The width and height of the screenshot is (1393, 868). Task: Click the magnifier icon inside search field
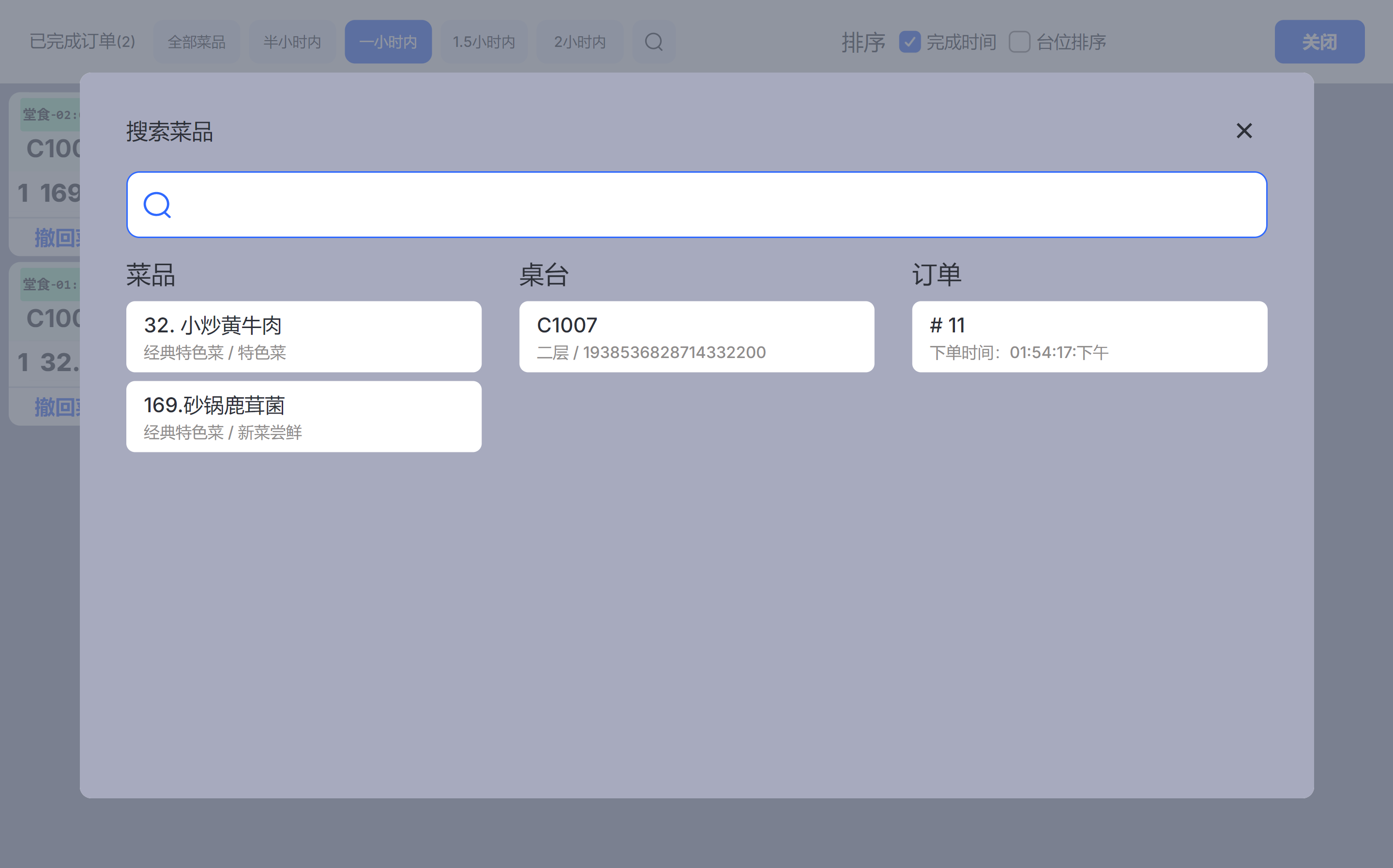click(157, 205)
